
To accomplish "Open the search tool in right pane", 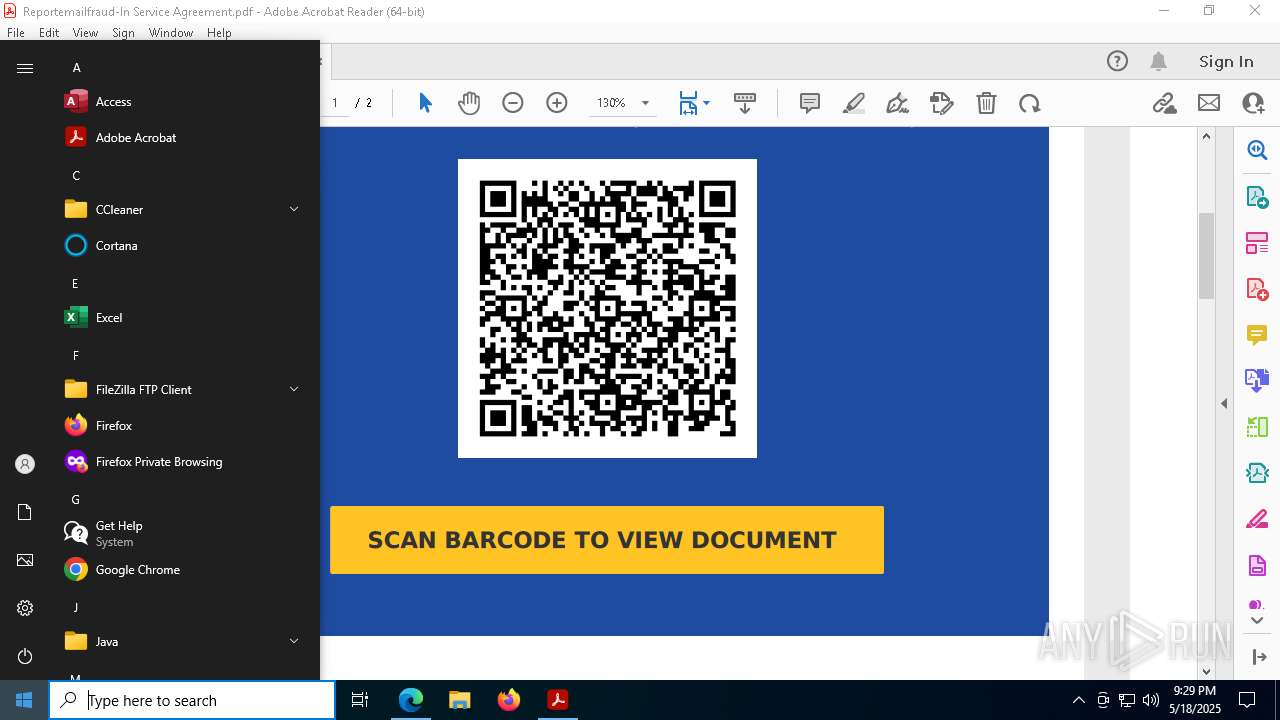I will click(1257, 150).
